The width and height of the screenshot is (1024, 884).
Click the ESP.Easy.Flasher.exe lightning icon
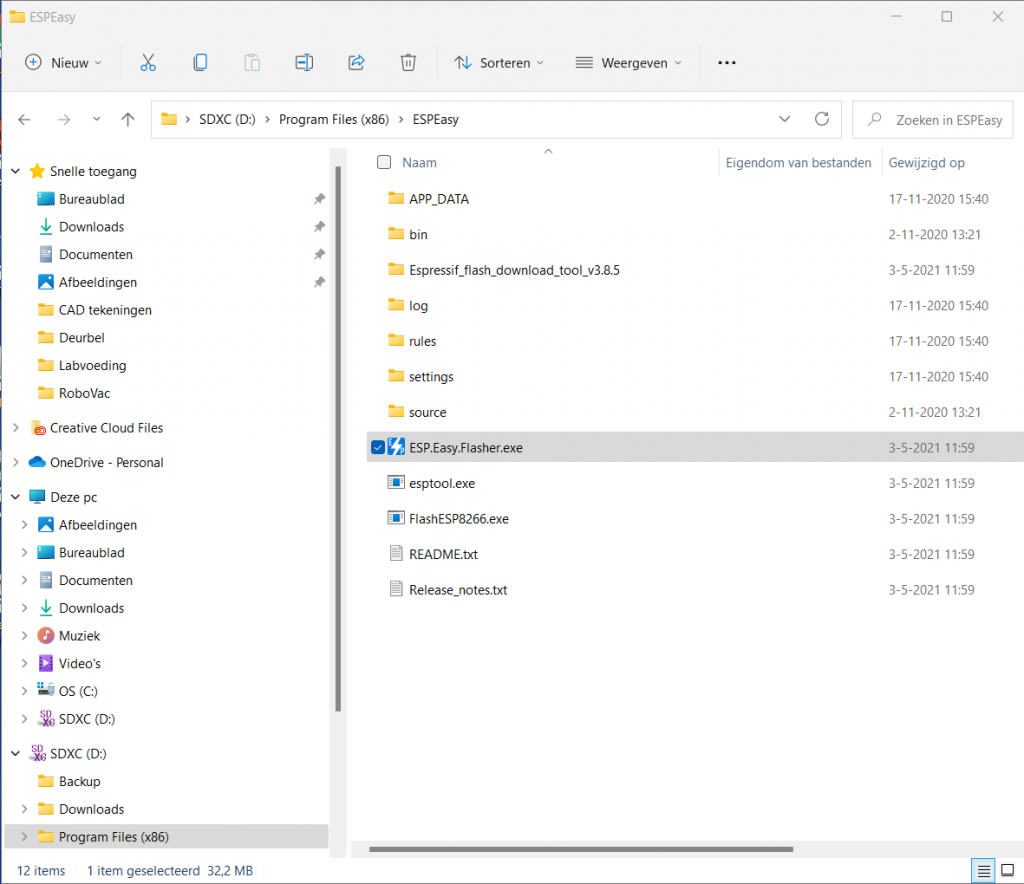(x=396, y=447)
